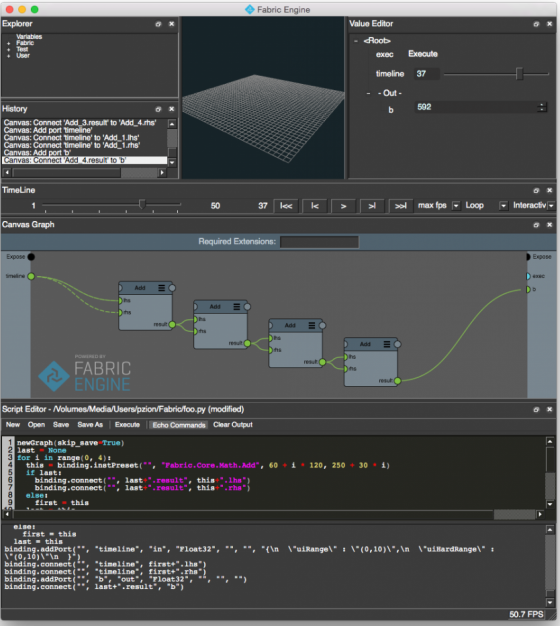This screenshot has width=560, height=626.
Task: Select the timeline input port circle
Action: (31, 276)
